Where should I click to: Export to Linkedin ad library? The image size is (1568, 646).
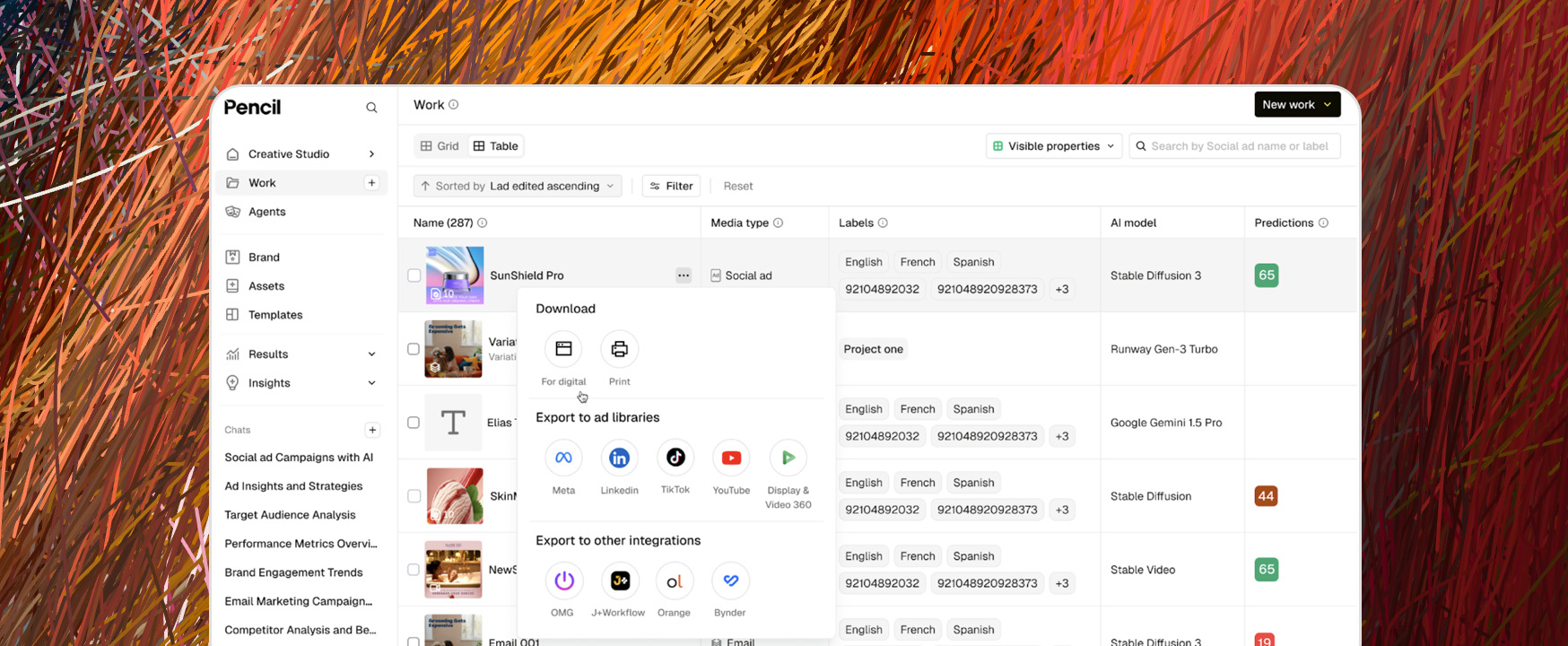click(619, 458)
